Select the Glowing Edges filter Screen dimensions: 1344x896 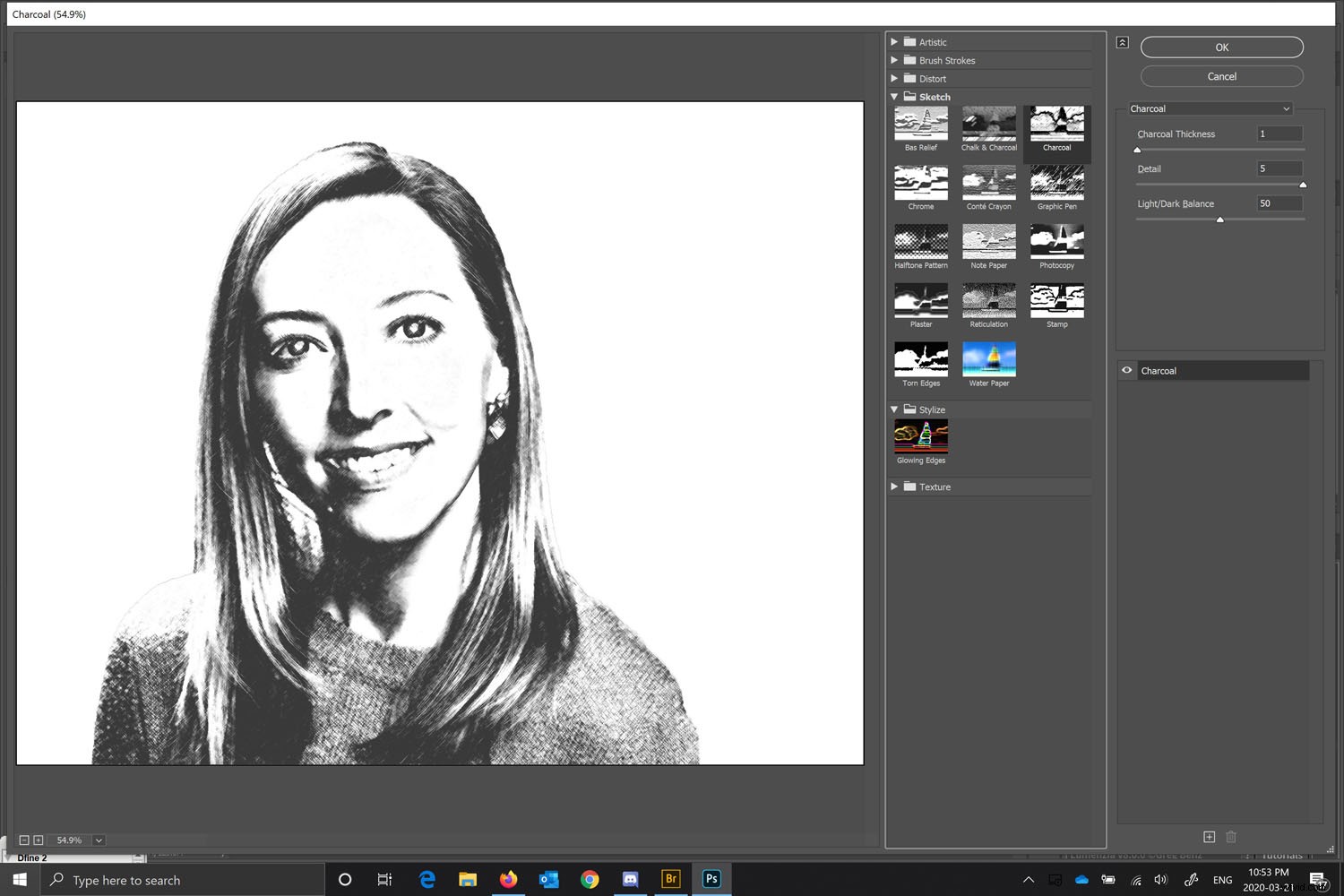pyautogui.click(x=920, y=435)
